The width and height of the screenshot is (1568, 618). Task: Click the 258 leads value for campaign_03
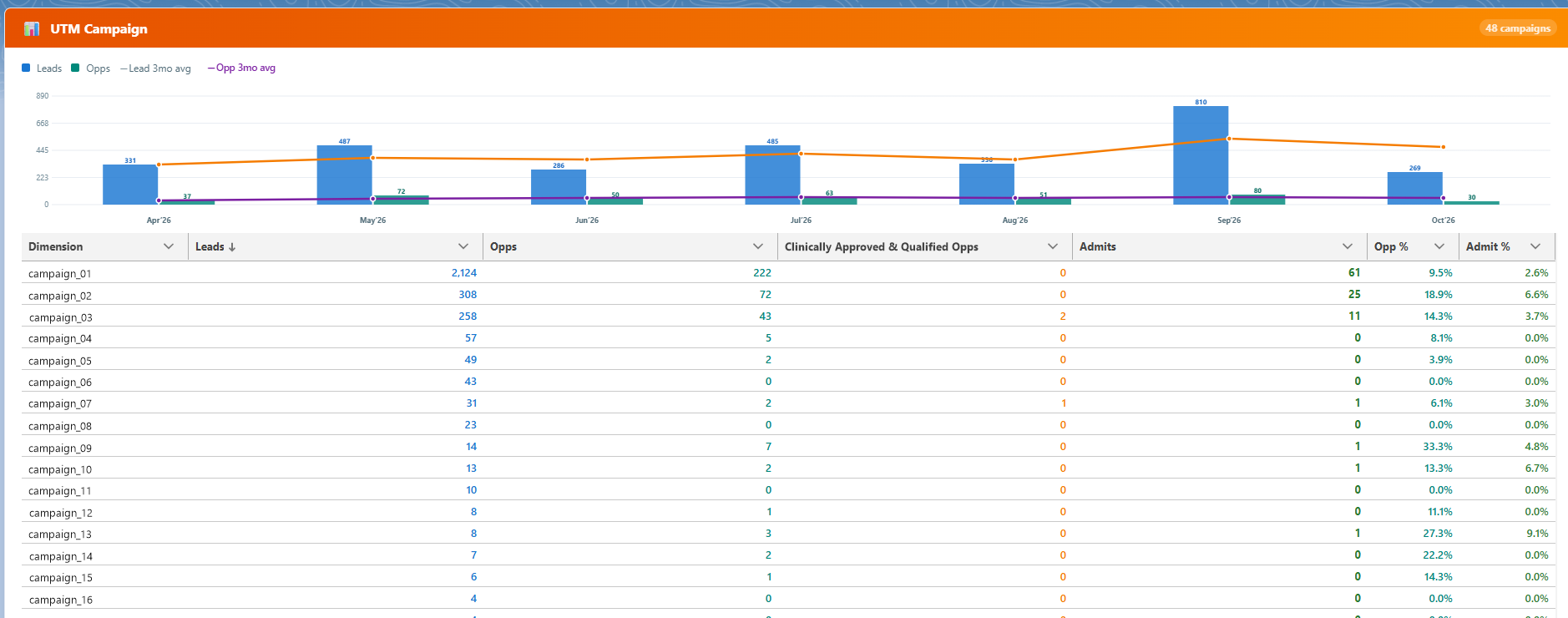[468, 317]
